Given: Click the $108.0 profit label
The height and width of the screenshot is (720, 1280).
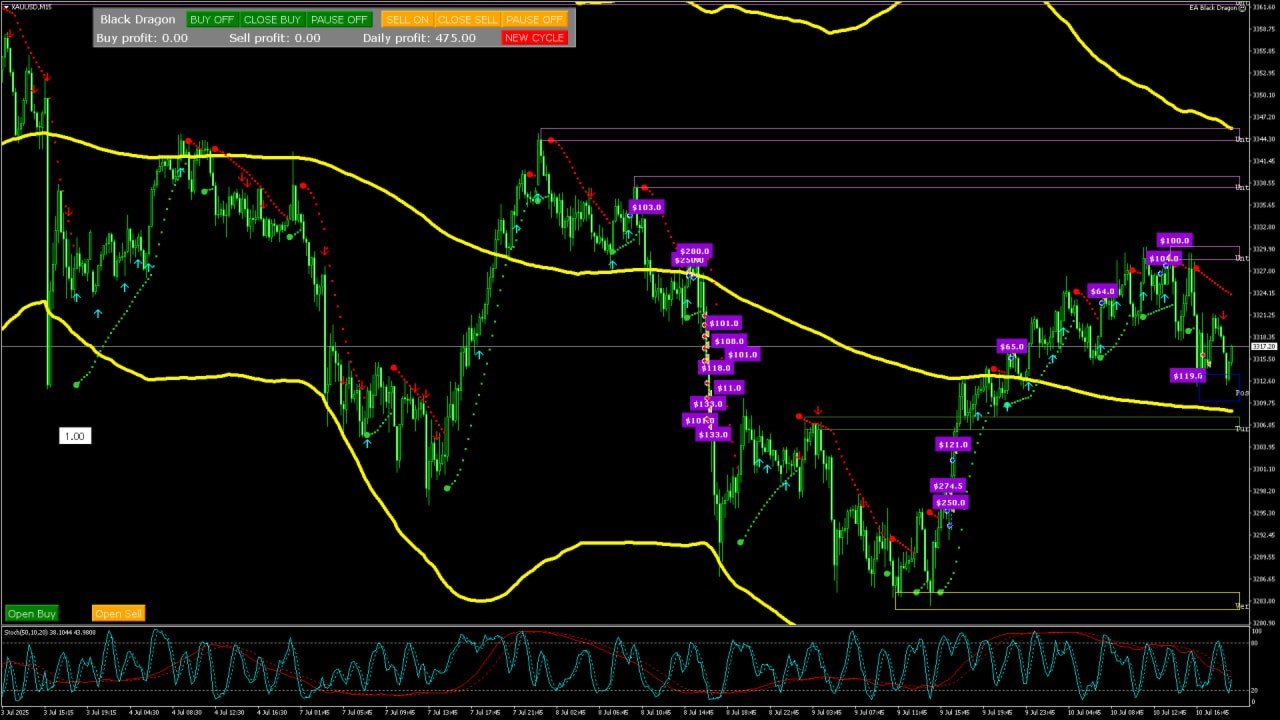Looking at the screenshot, I should (x=728, y=341).
